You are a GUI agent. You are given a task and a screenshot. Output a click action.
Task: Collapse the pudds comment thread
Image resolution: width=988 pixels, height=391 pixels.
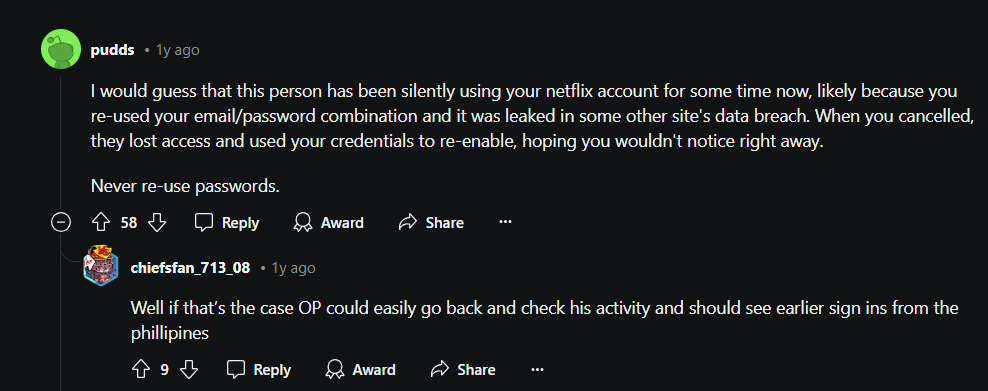[60, 222]
